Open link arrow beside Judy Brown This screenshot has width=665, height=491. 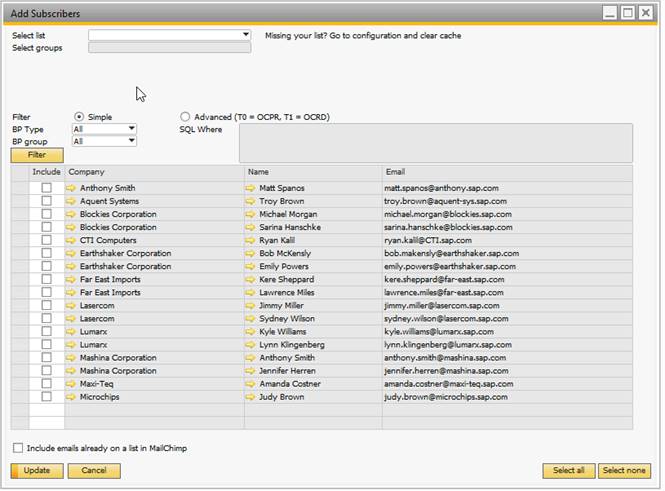(251, 397)
